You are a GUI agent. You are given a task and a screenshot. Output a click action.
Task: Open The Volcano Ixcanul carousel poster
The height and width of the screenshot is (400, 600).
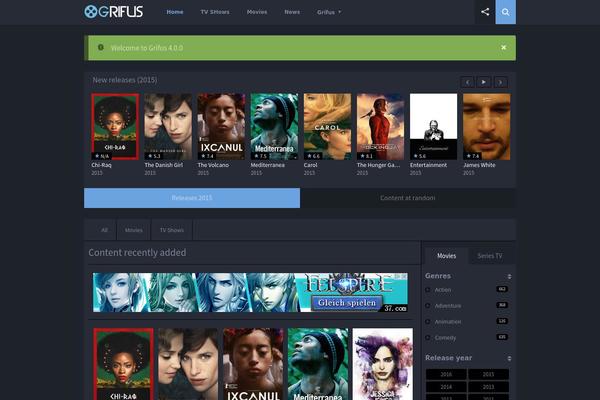pos(222,127)
